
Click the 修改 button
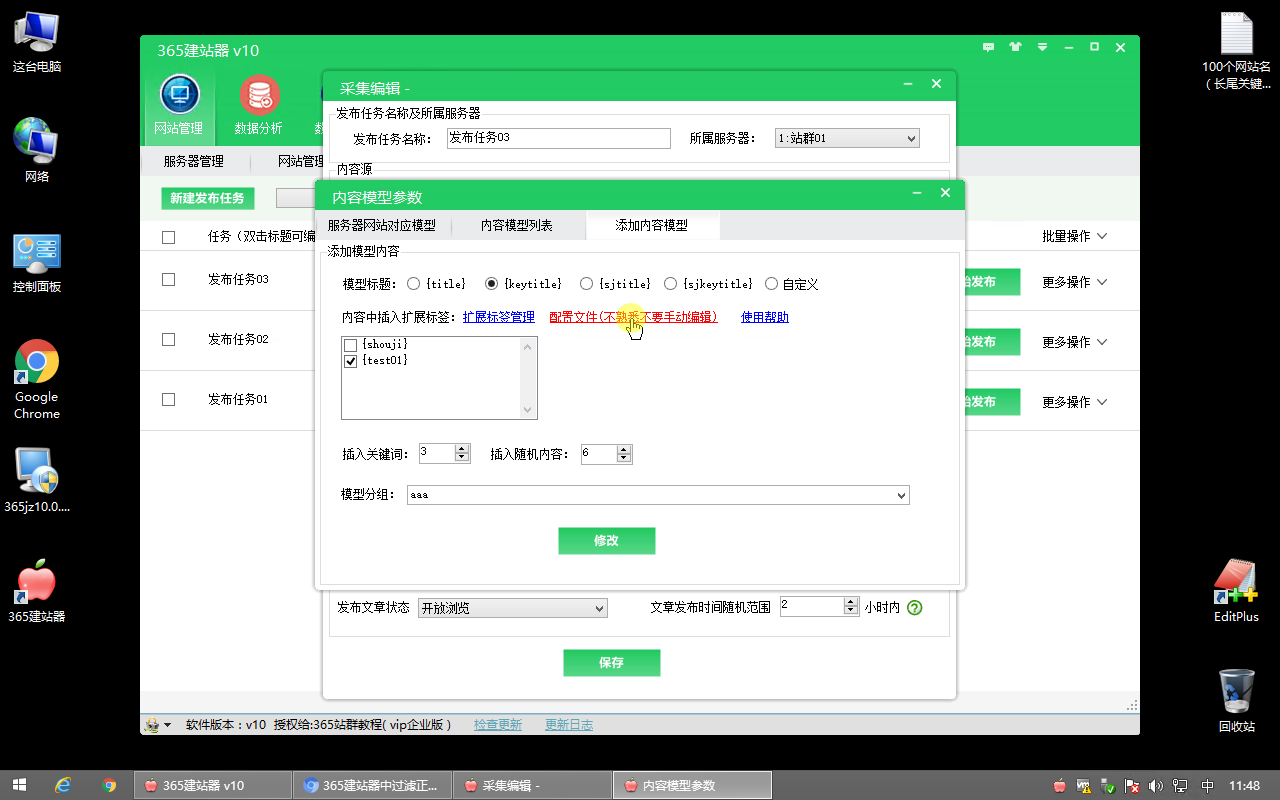coord(606,541)
